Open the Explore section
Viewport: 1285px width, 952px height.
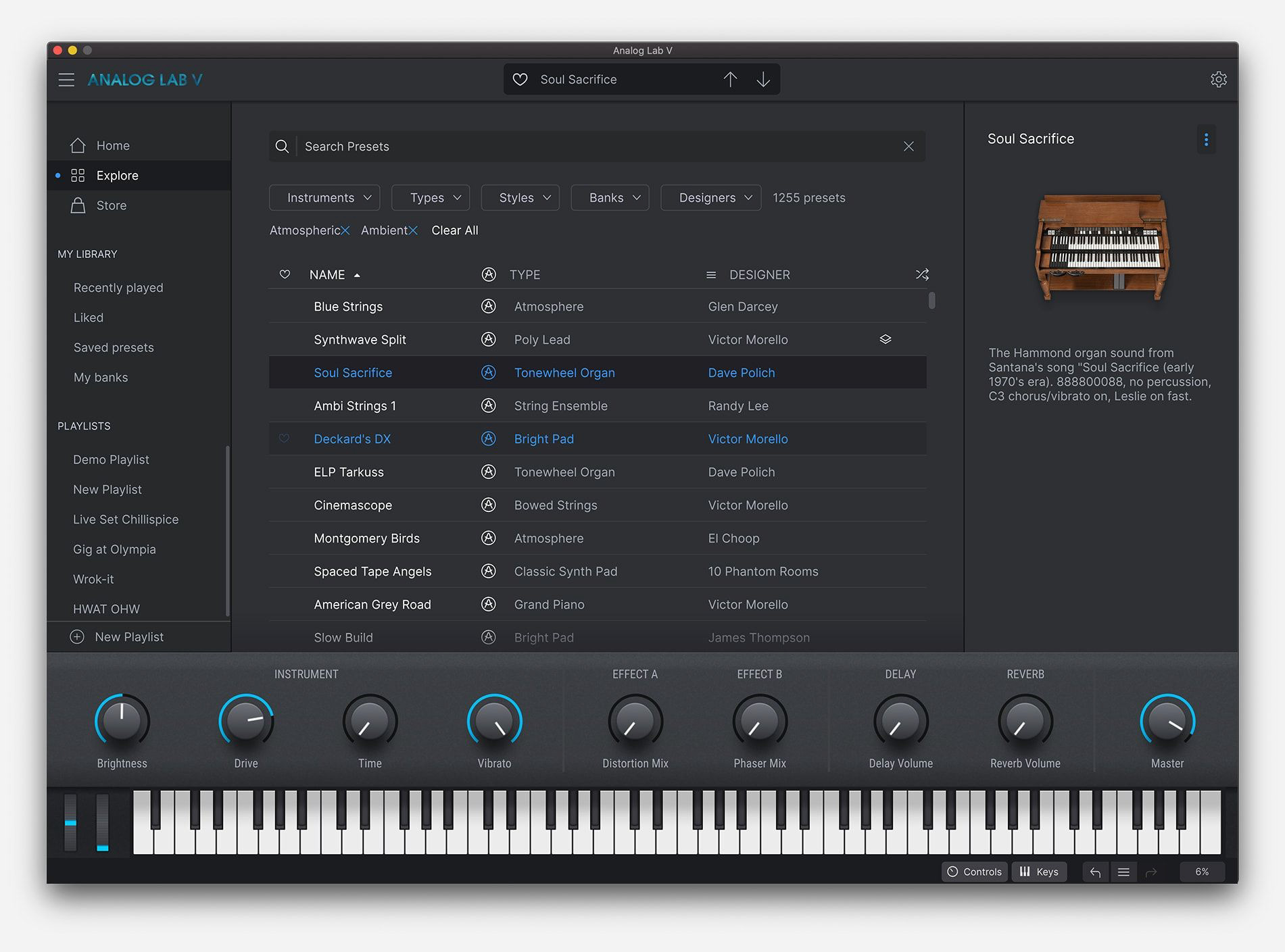(139, 176)
